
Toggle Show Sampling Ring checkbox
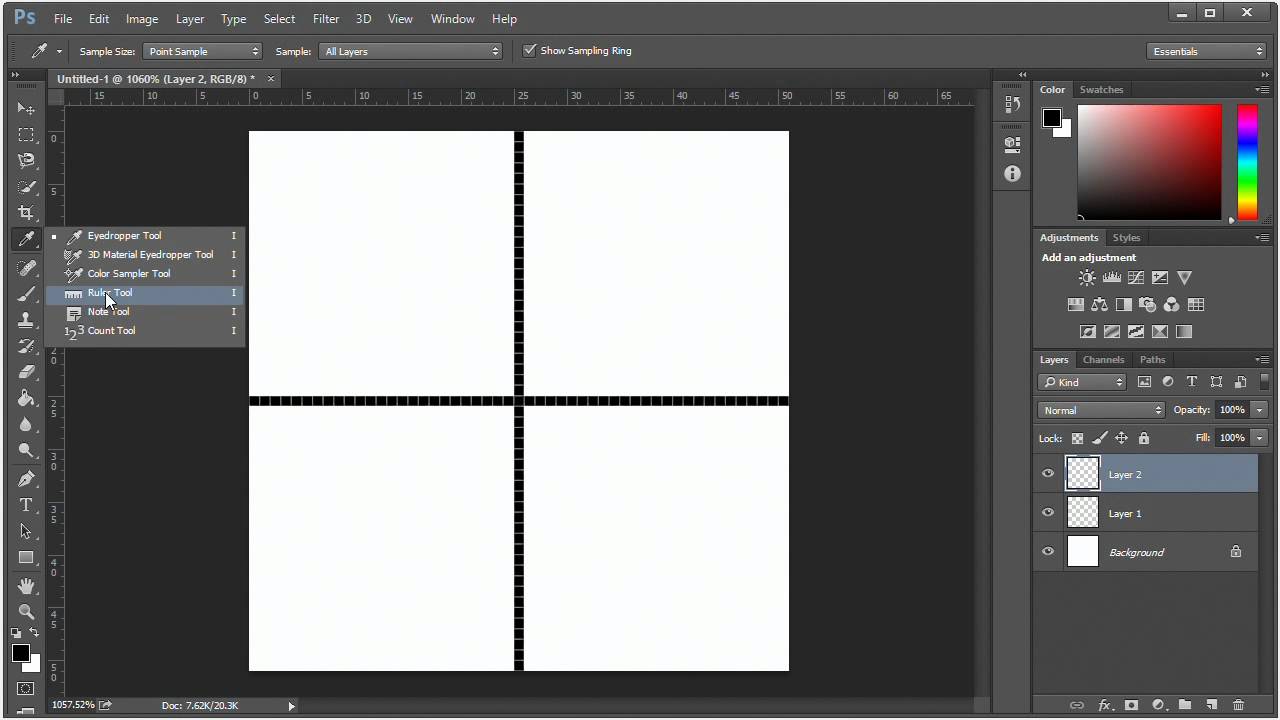530,50
